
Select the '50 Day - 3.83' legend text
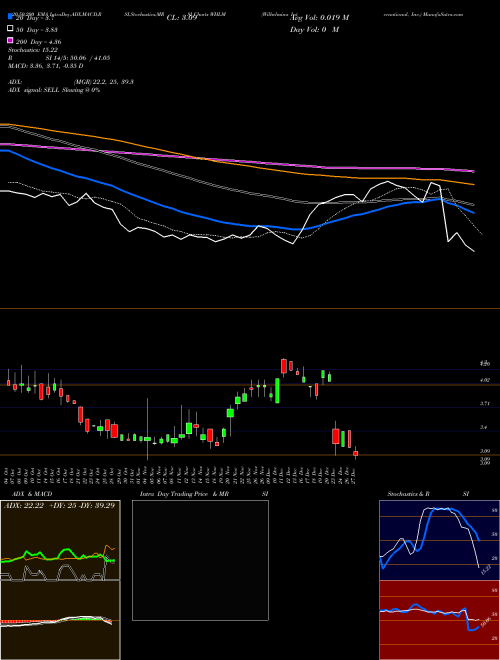tap(37, 30)
